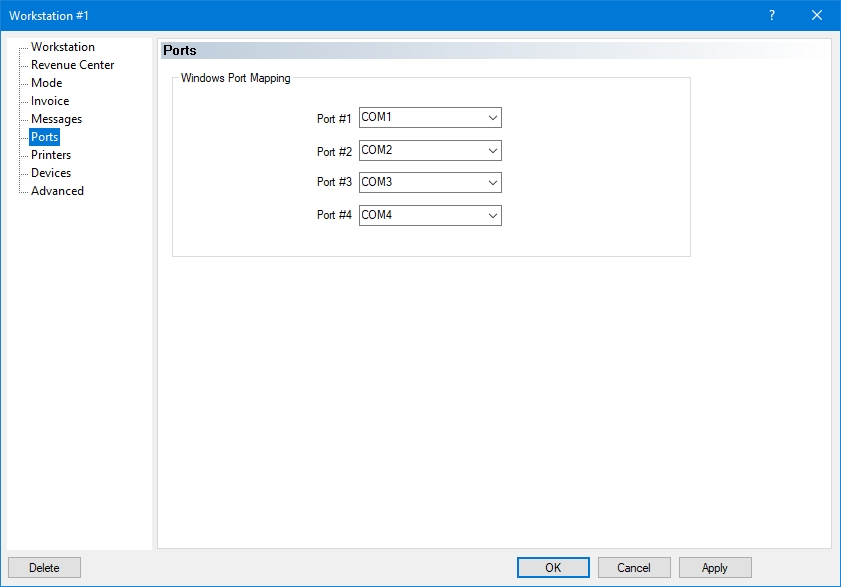The height and width of the screenshot is (587, 841).
Task: Click the help question mark icon
Action: tap(771, 15)
